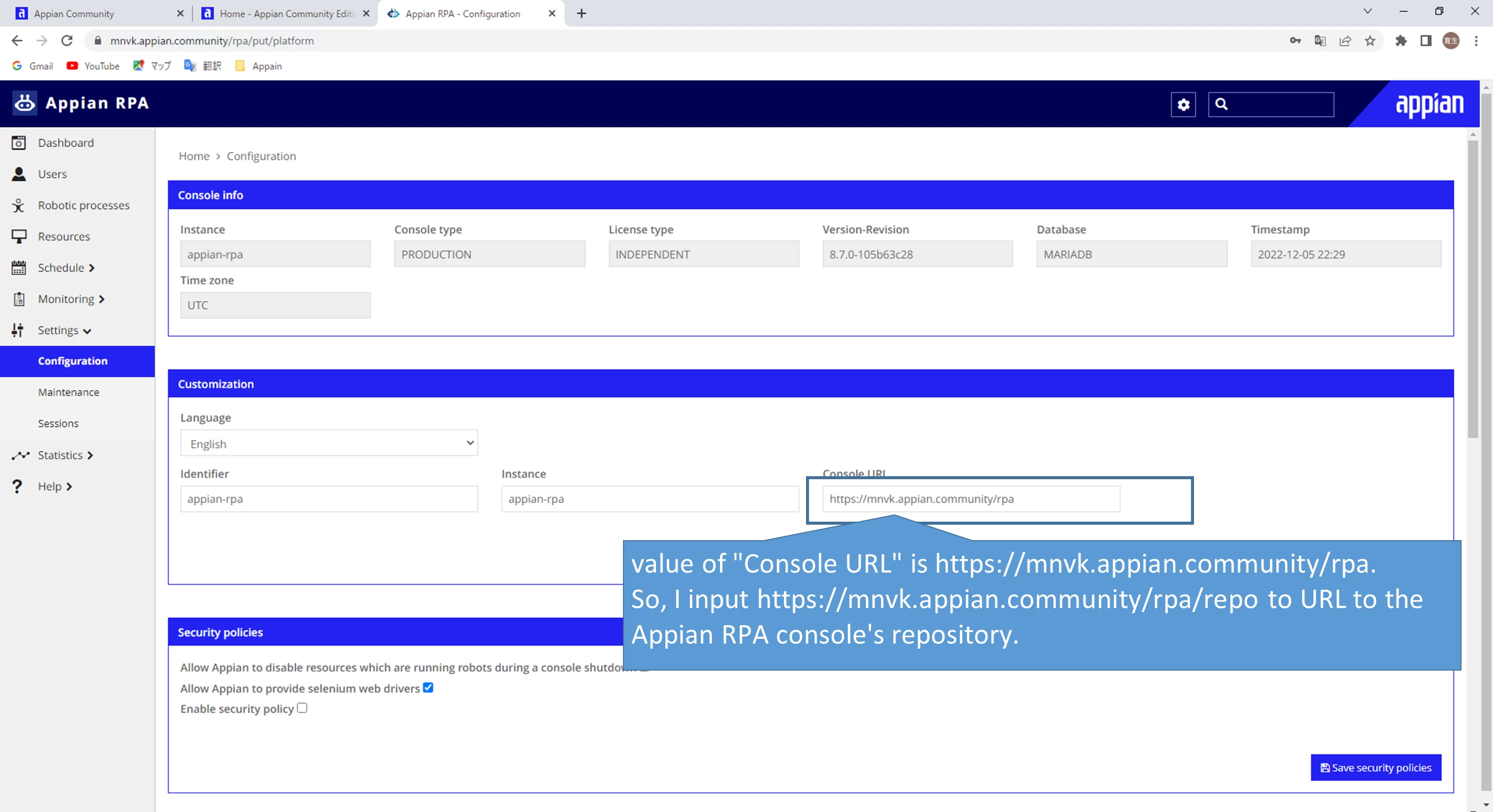
Task: Click the share page icon in address bar
Action: point(1344,40)
